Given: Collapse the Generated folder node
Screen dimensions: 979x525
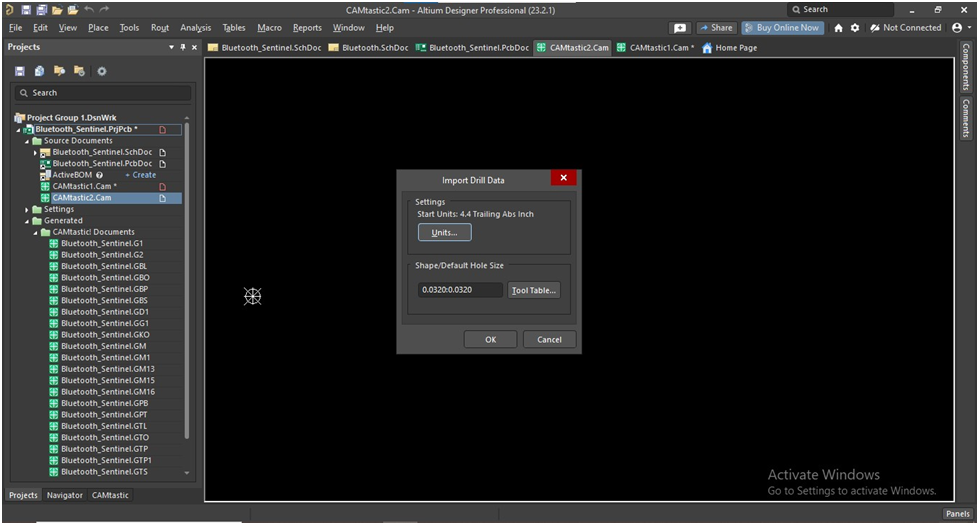Looking at the screenshot, I should [x=27, y=221].
